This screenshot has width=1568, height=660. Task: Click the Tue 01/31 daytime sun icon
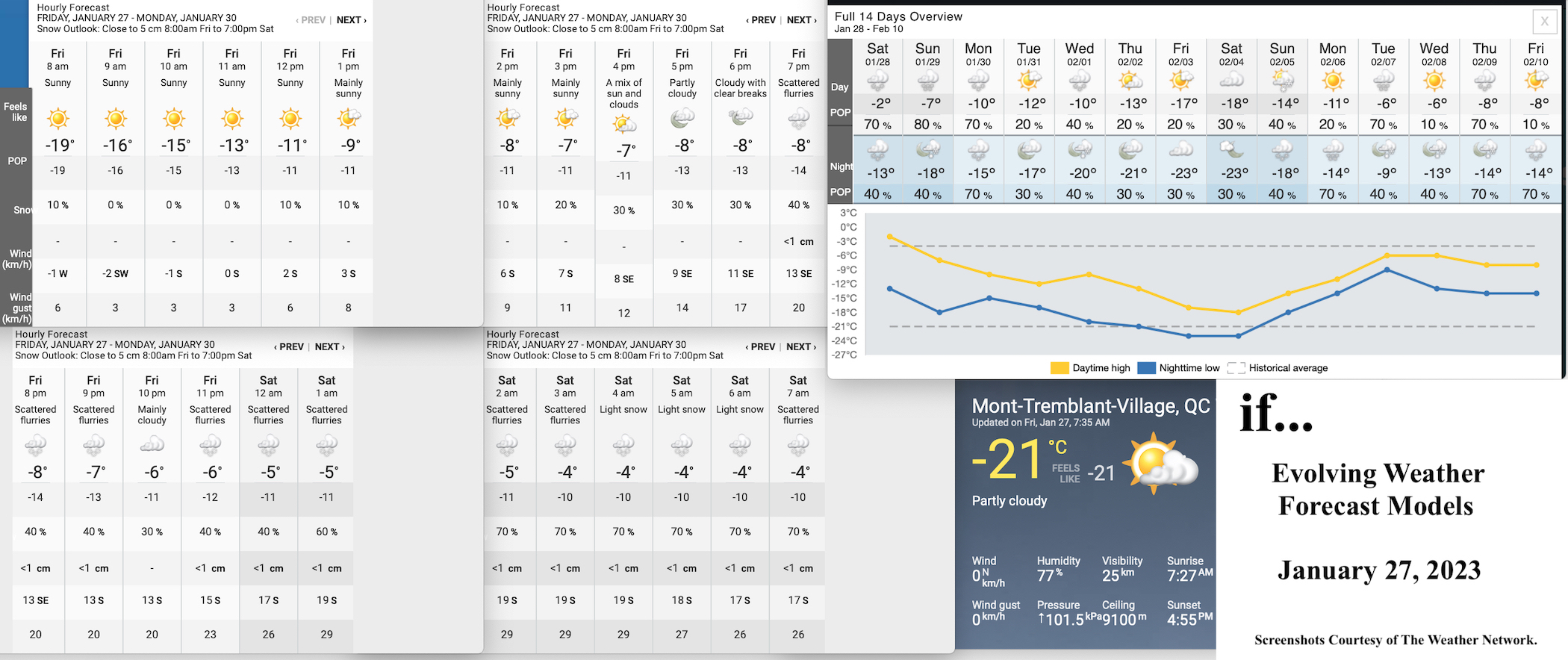[x=1029, y=80]
